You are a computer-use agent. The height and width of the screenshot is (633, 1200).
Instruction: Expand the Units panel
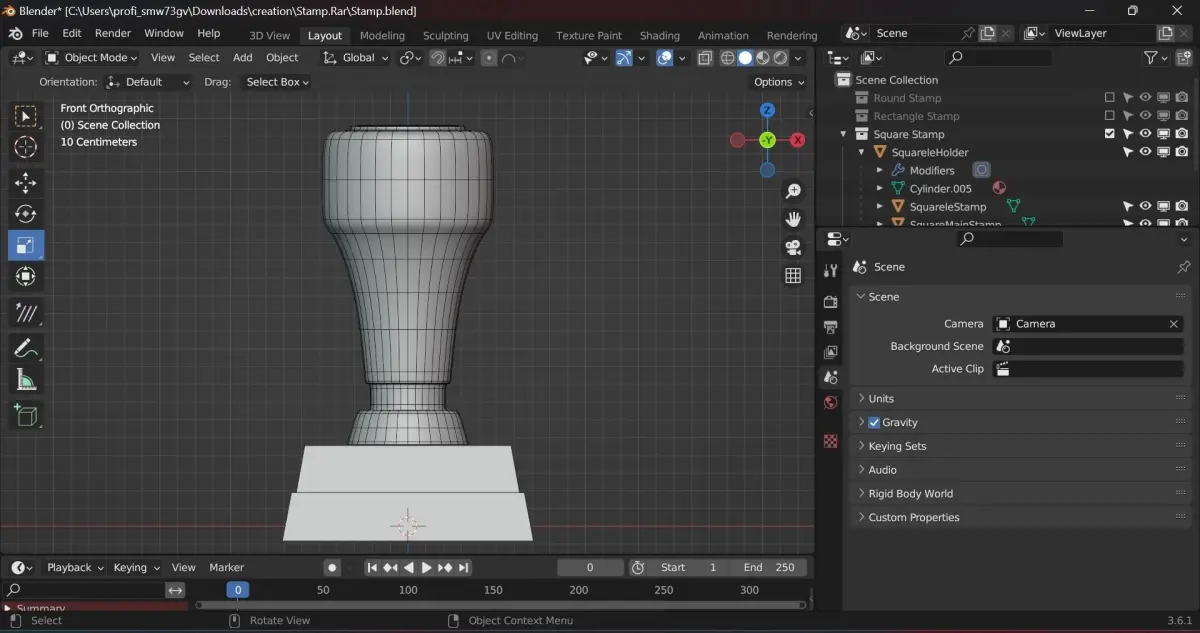pyautogui.click(x=1021, y=398)
